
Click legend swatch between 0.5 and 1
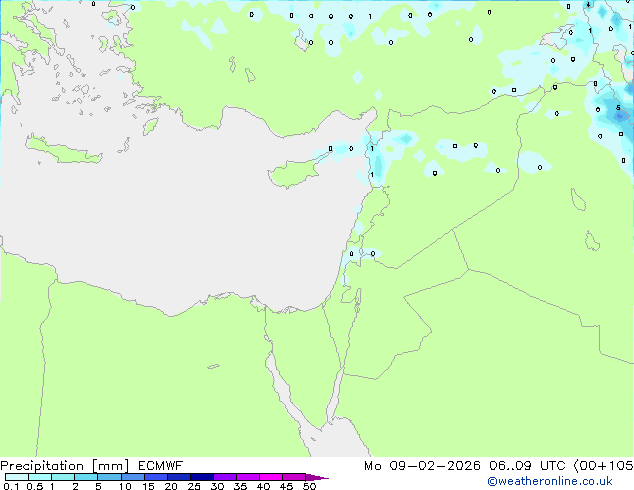40,477
